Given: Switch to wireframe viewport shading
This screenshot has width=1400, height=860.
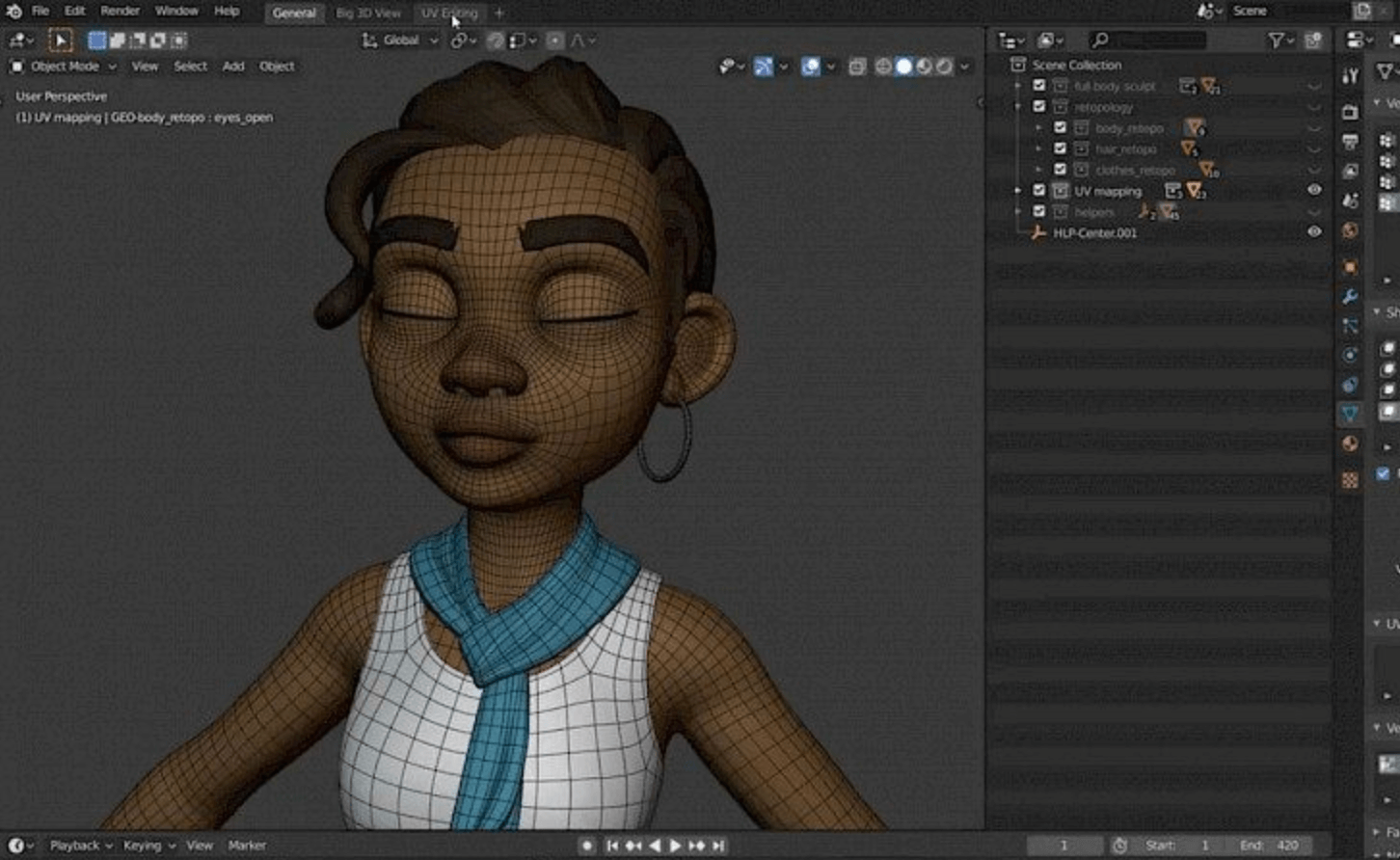Looking at the screenshot, I should [x=883, y=67].
